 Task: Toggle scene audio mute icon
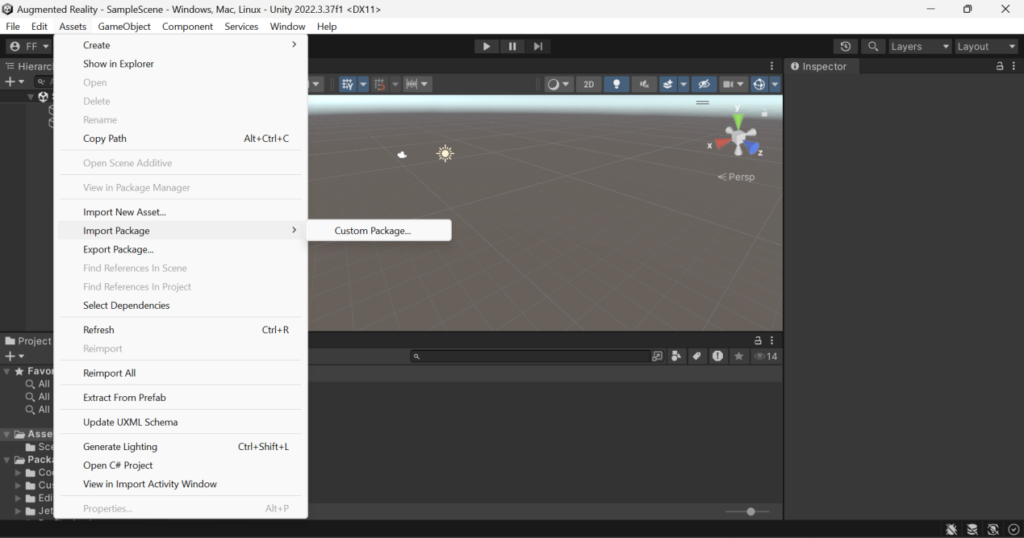tap(644, 84)
